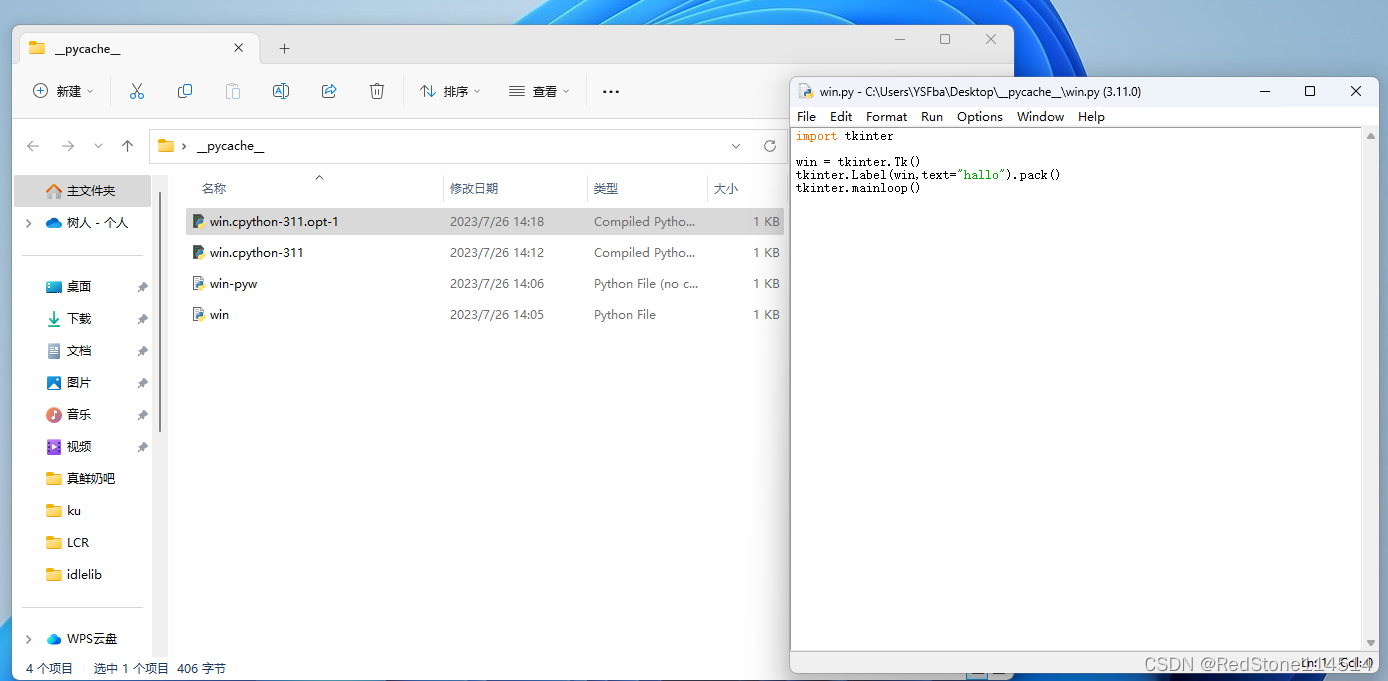The image size is (1388, 681).
Task: Unpin 桌面 from Quick Access
Action: point(141,286)
